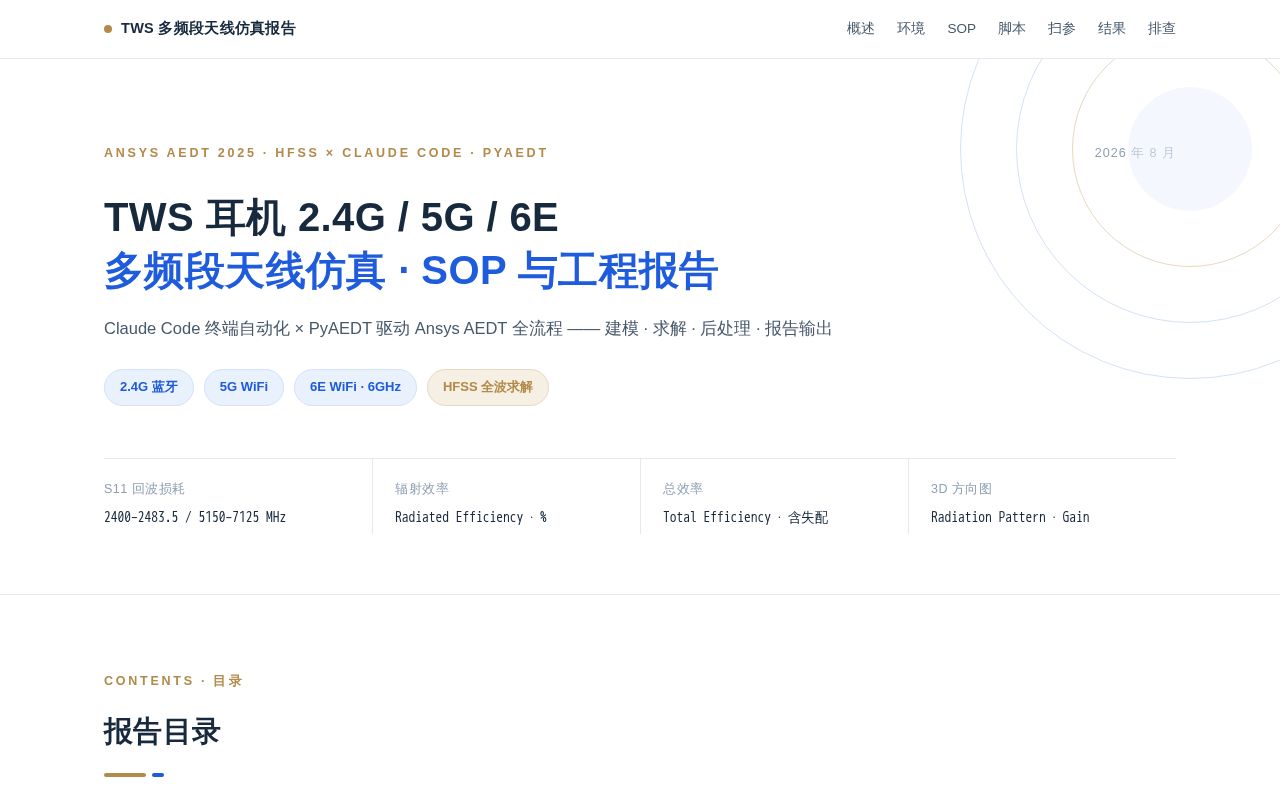Click the CONTENTS · 目录 label
The image size is (1280, 800).
click(174, 681)
